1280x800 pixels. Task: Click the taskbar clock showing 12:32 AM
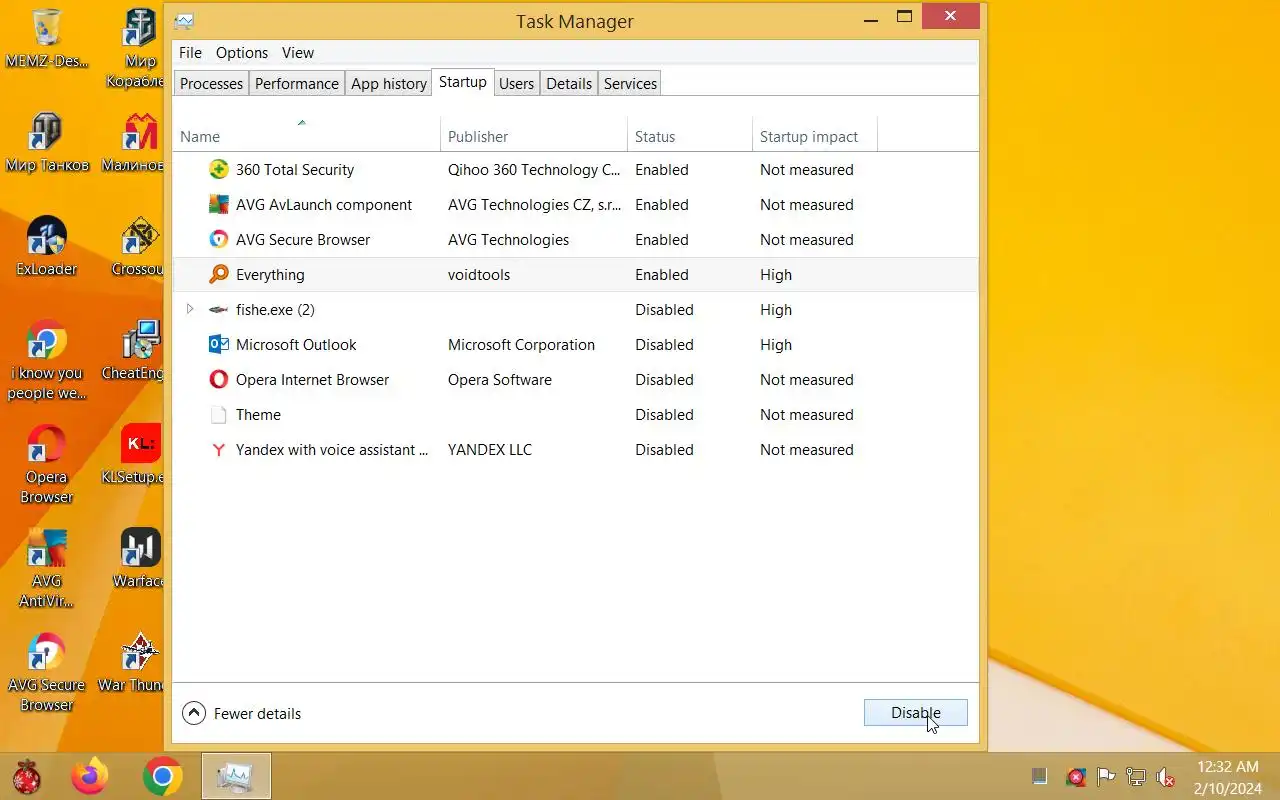tap(1227, 777)
